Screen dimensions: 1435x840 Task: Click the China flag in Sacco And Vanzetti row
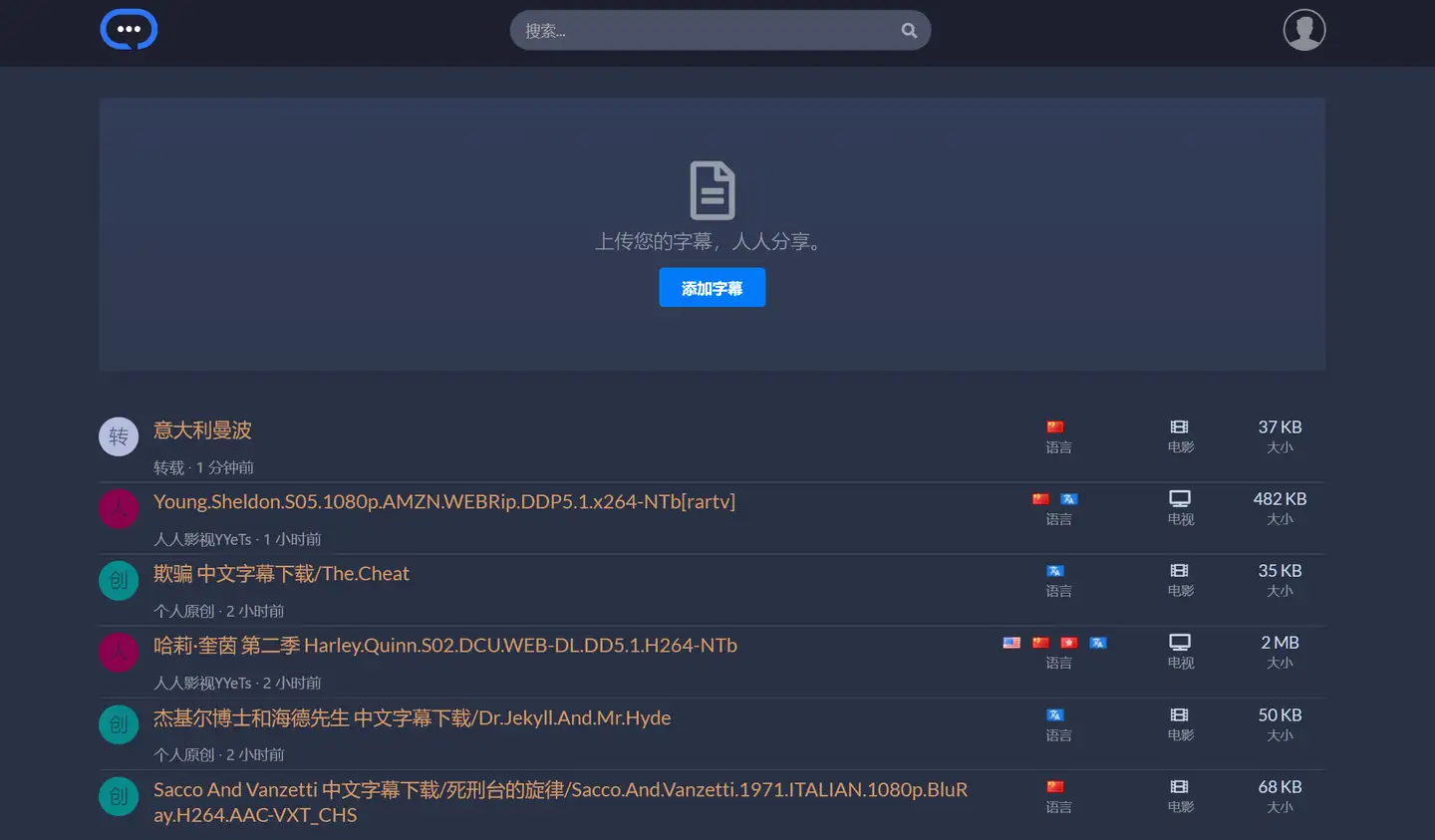tap(1055, 787)
